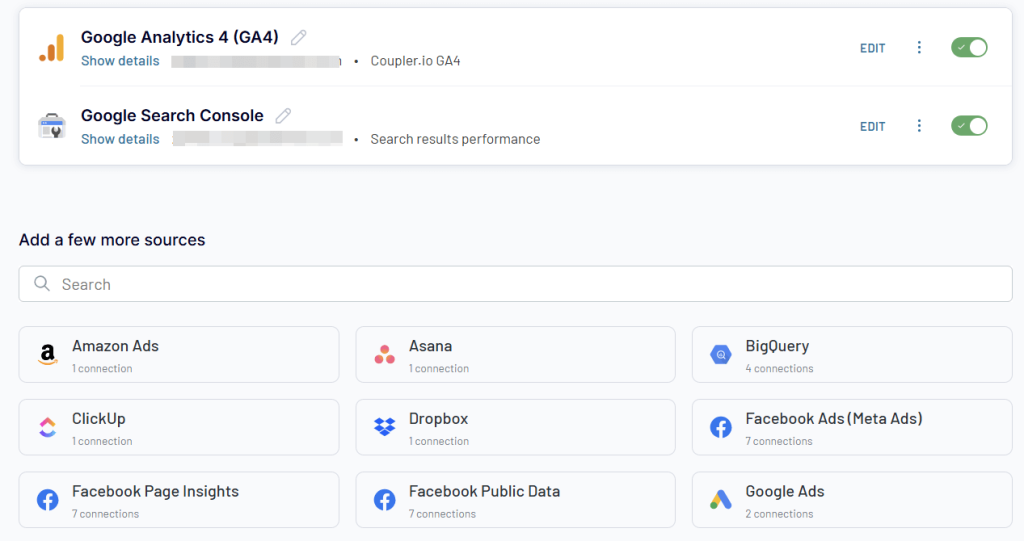Edit the Google Analytics 4 source
Image resolution: width=1024 pixels, height=541 pixels.
point(872,48)
